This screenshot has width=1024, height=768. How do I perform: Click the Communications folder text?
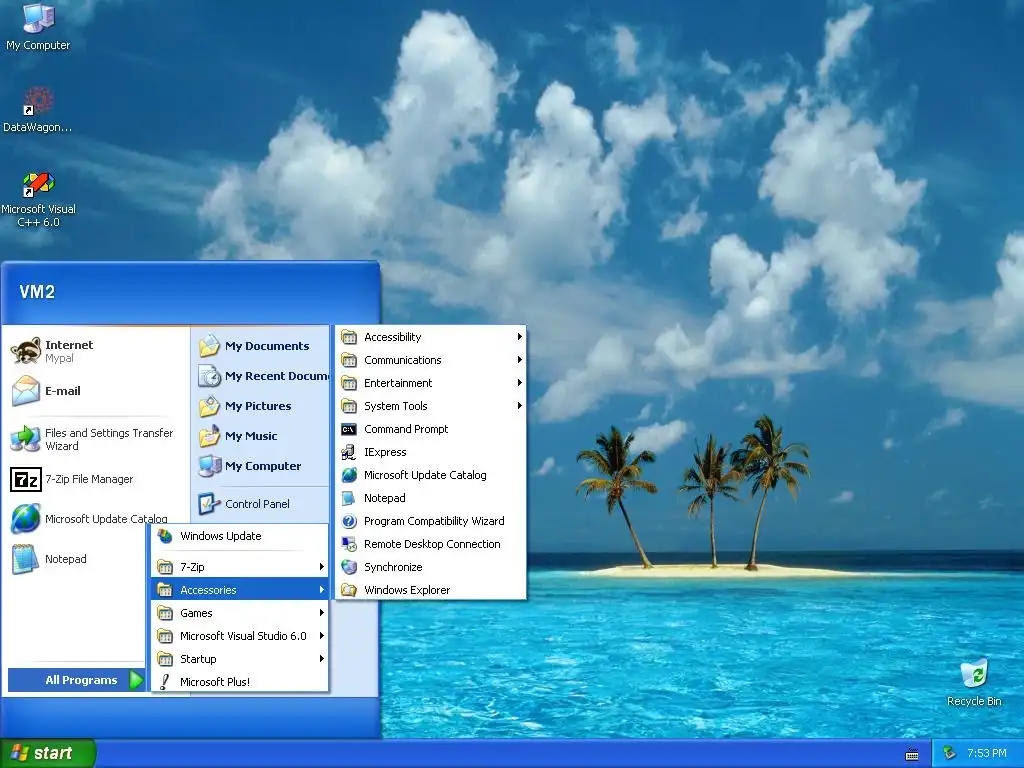tap(402, 360)
